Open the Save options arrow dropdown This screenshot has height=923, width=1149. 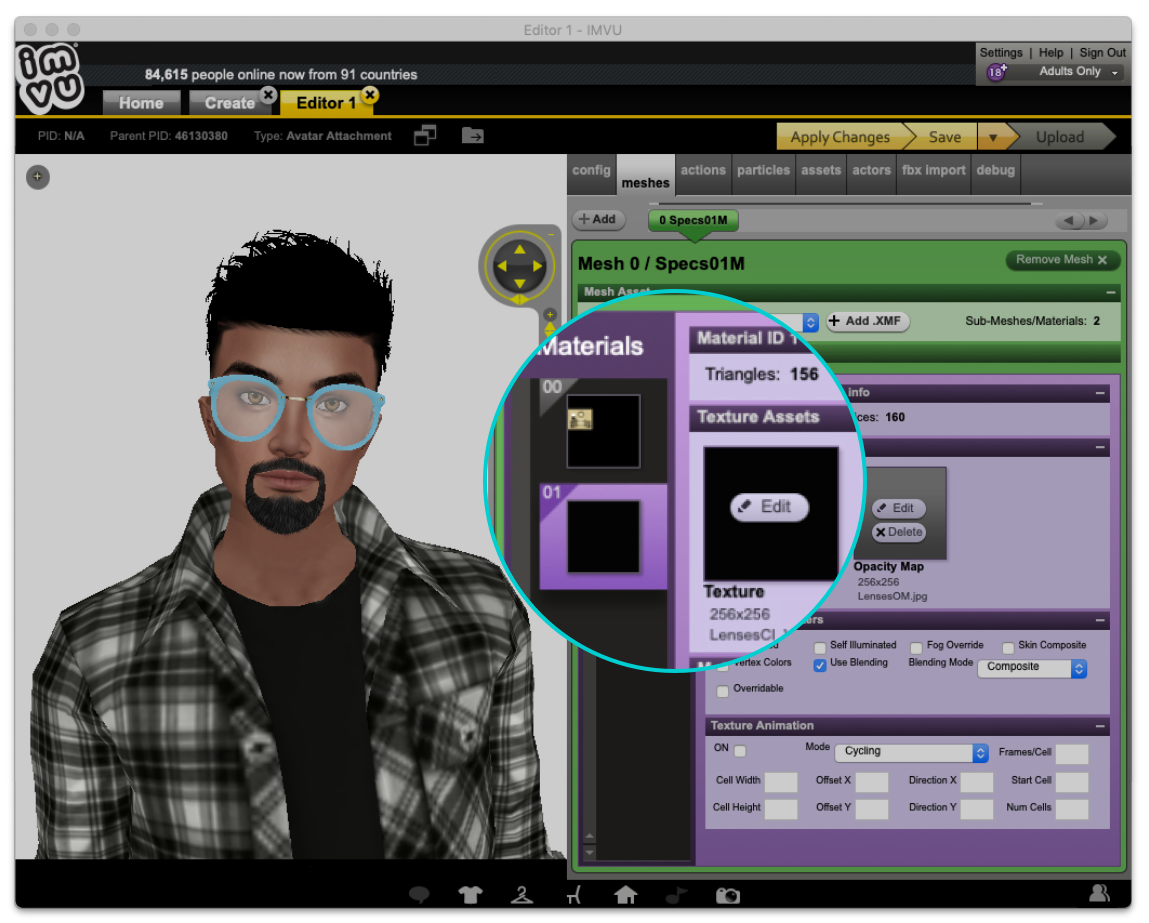click(993, 137)
